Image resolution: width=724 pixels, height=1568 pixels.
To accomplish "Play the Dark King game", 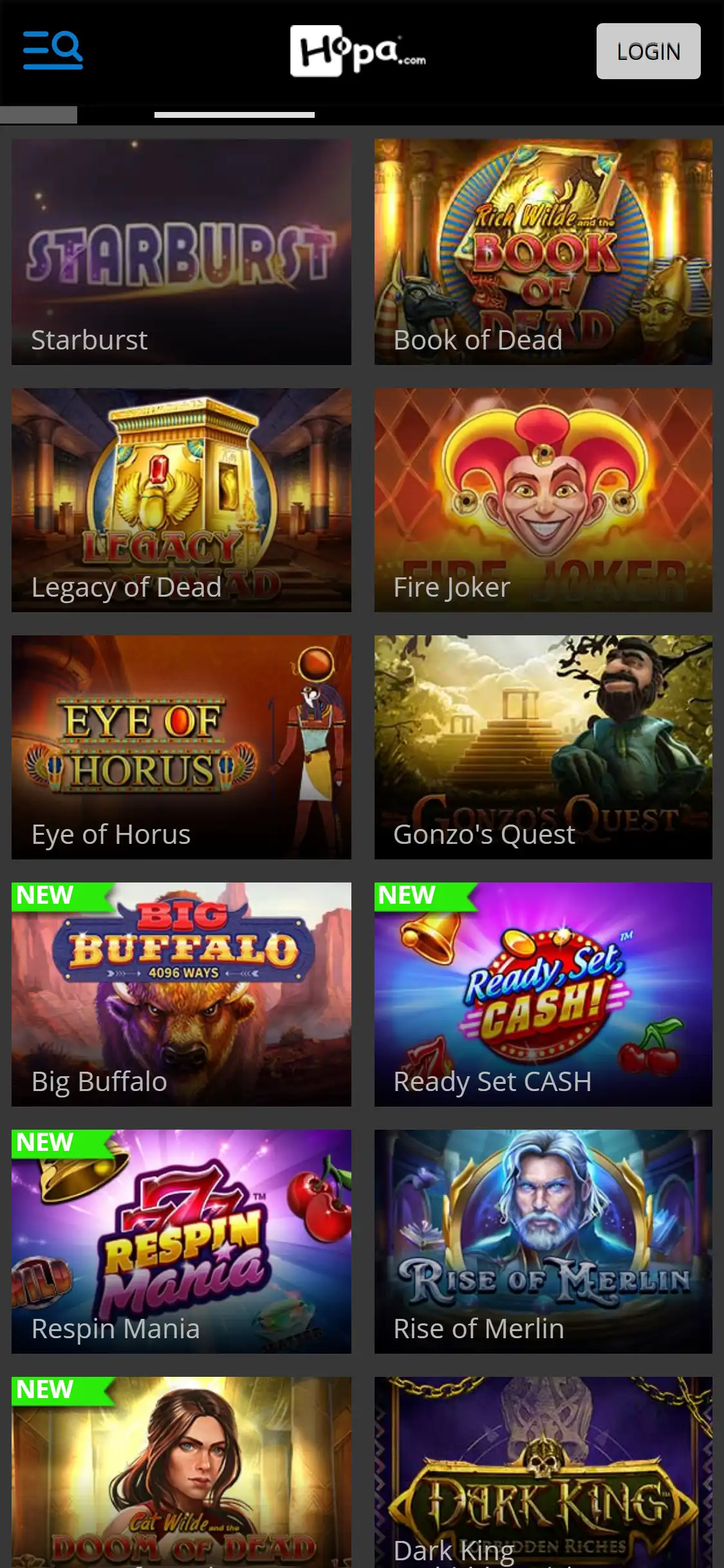I will click(543, 1472).
